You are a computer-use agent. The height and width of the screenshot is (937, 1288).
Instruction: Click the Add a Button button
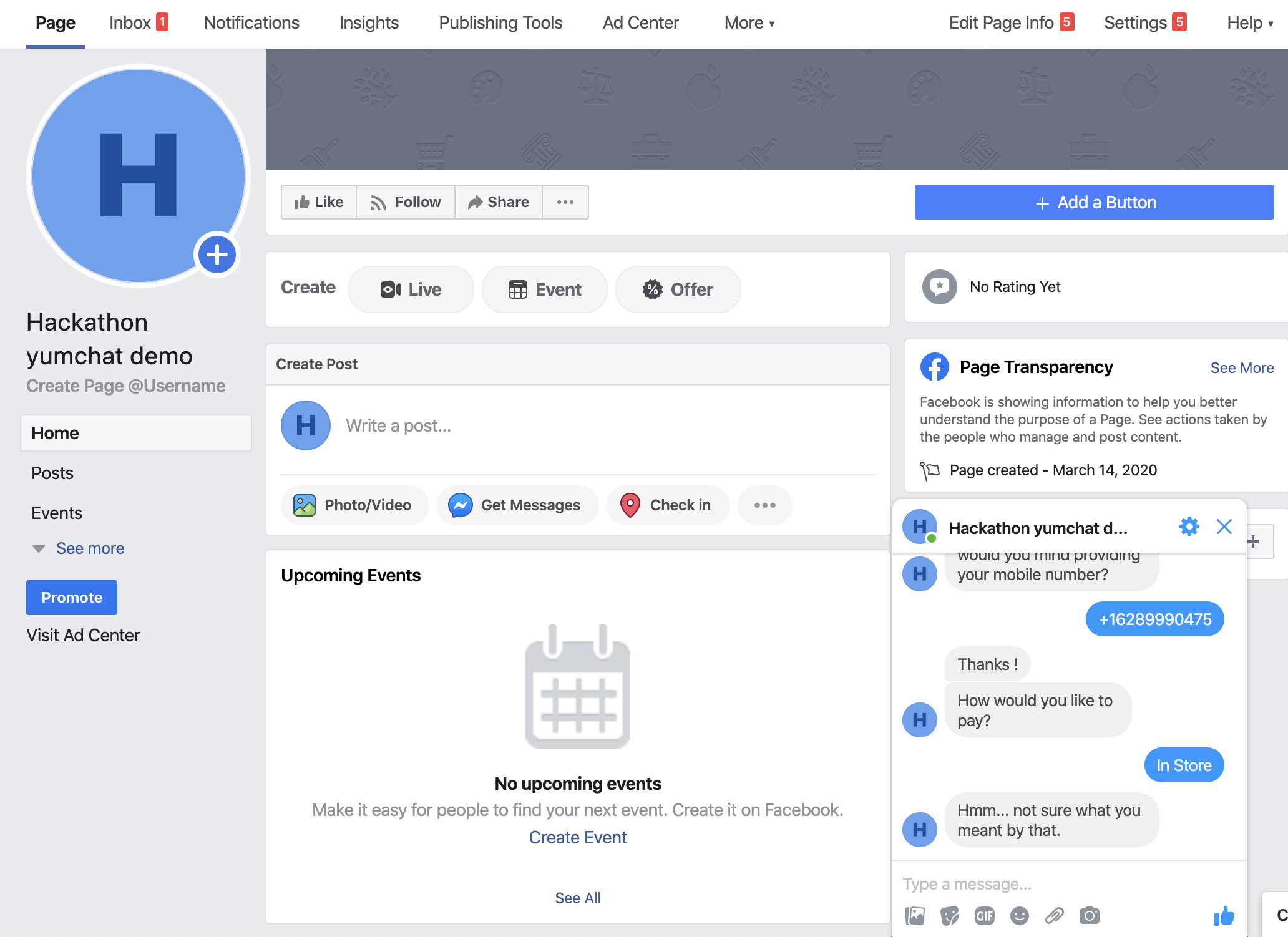point(1094,202)
